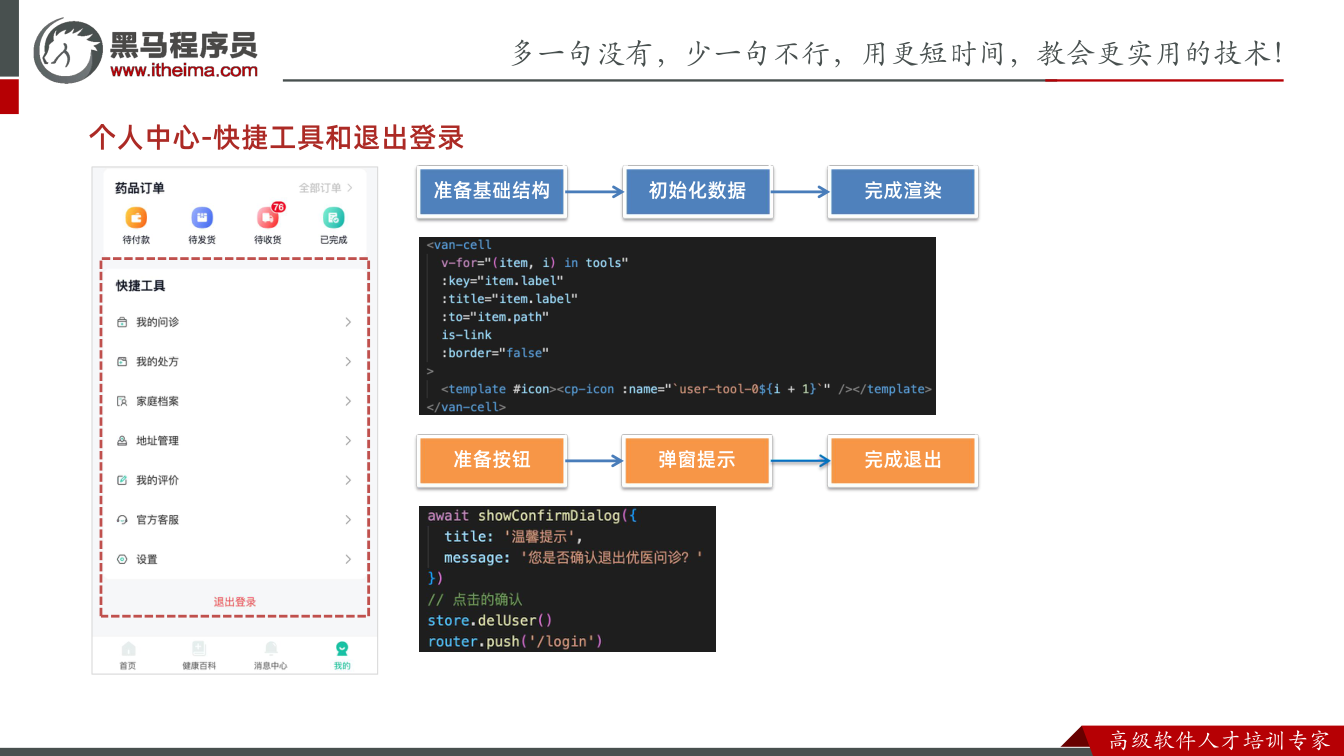Click the 准备基础结构 blue box
Viewport: 1344px width, 756px height.
[491, 191]
